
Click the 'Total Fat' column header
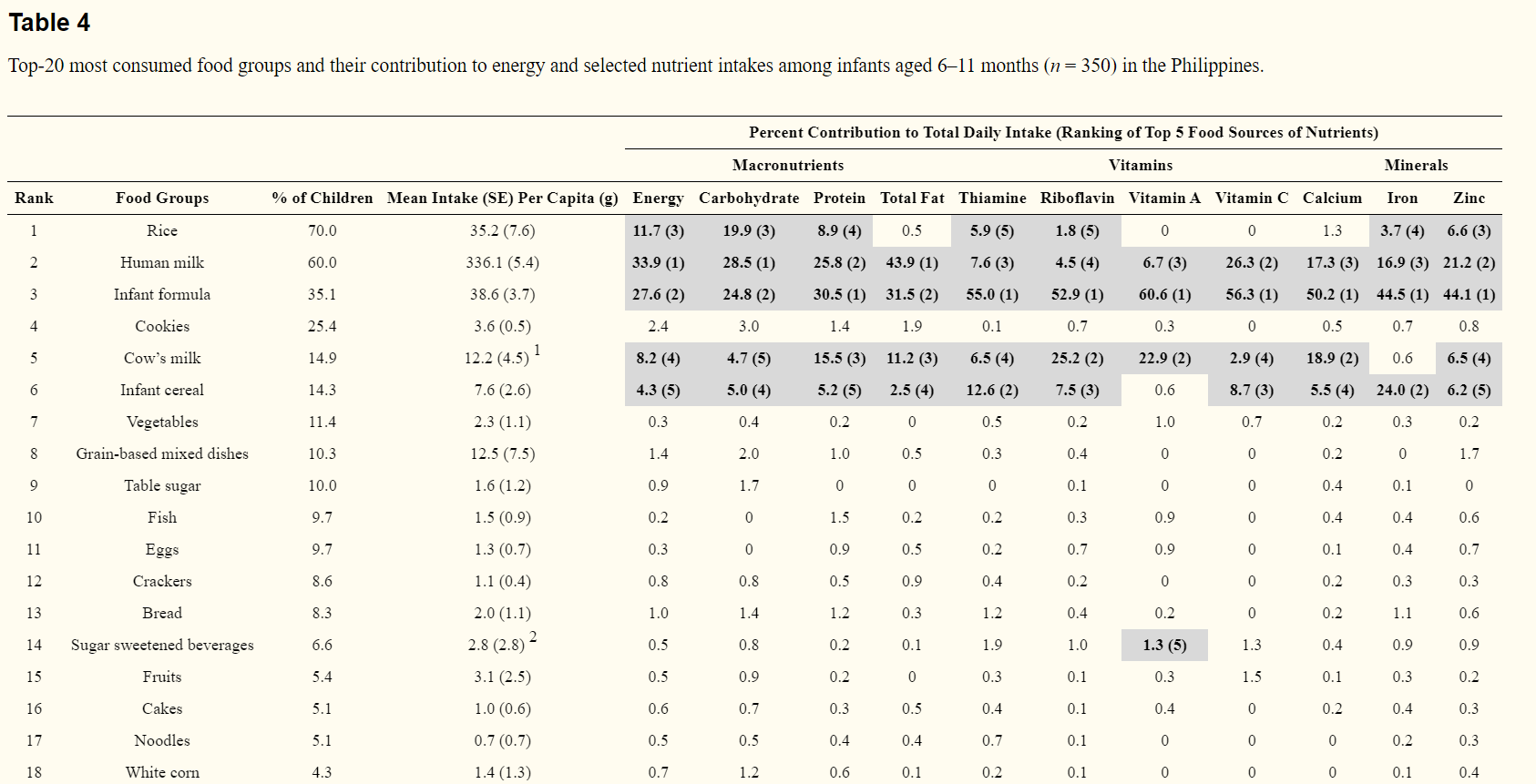tap(912, 199)
